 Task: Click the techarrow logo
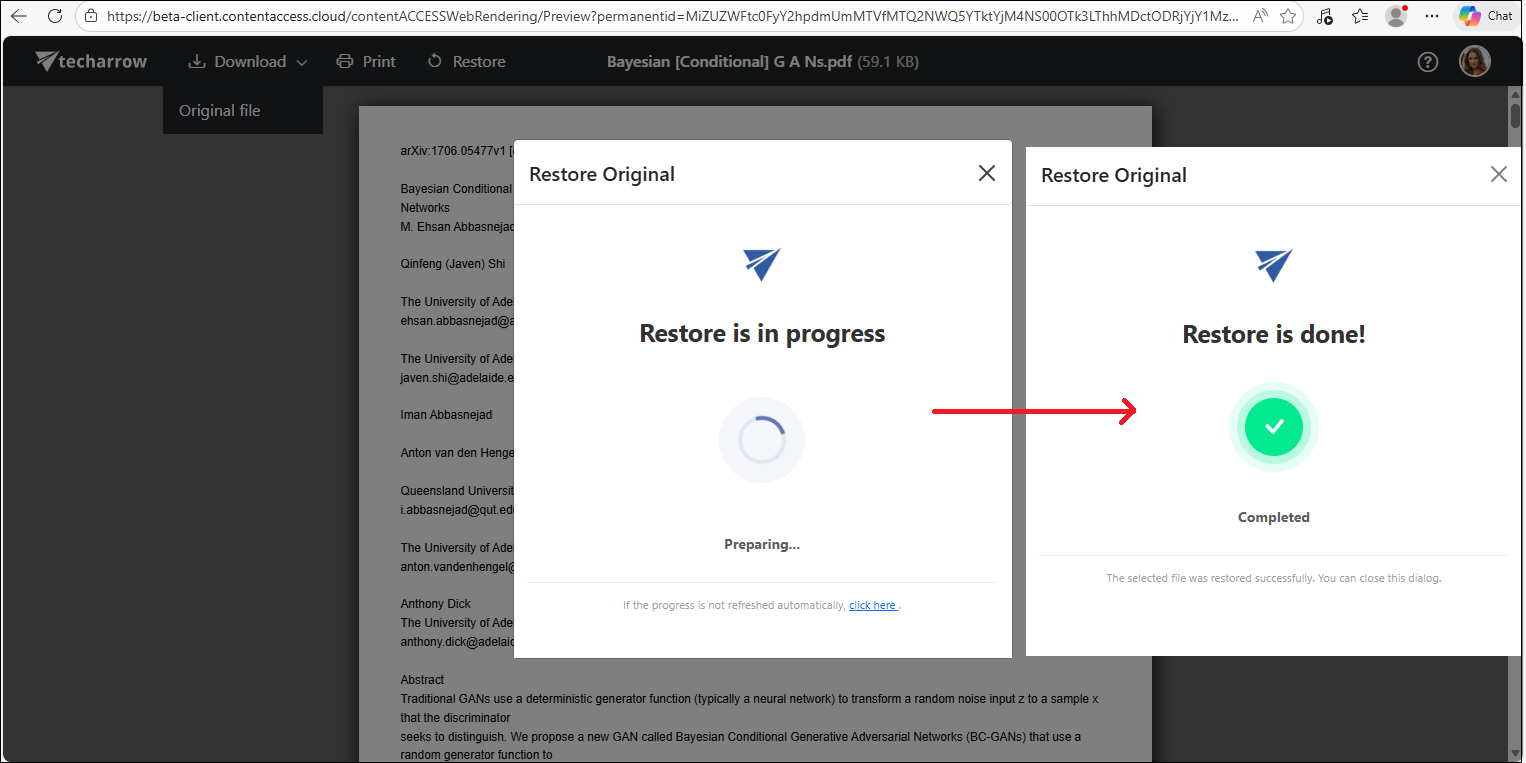tap(91, 61)
